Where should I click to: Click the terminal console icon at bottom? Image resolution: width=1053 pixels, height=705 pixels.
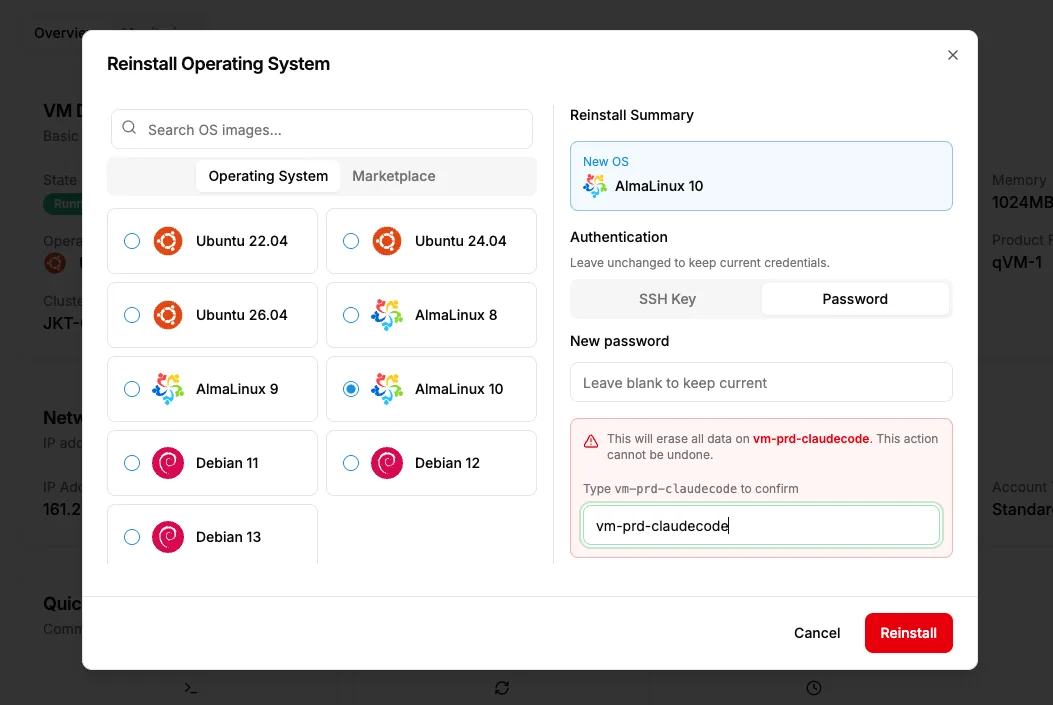click(x=191, y=688)
